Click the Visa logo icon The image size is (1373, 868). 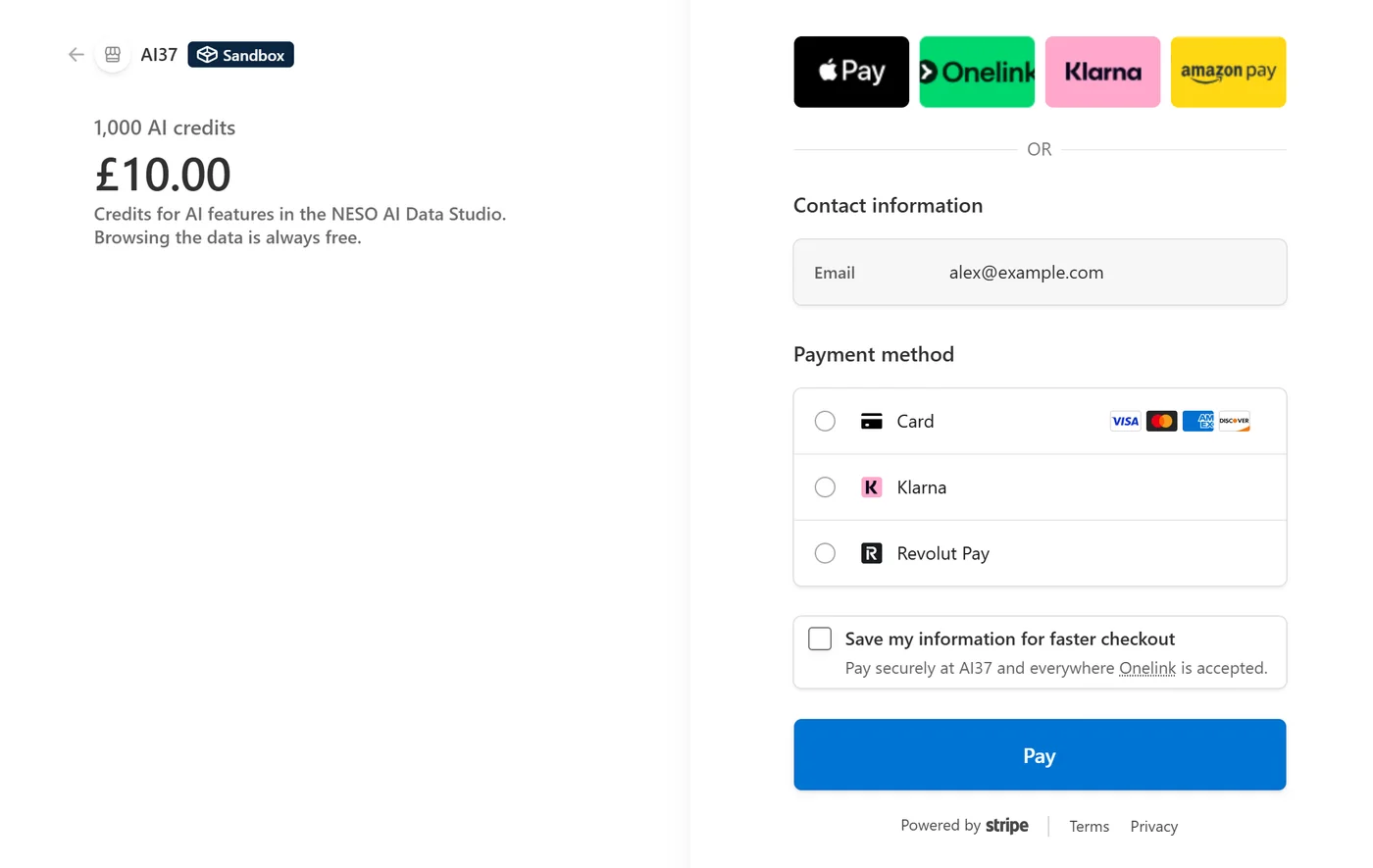pos(1125,421)
